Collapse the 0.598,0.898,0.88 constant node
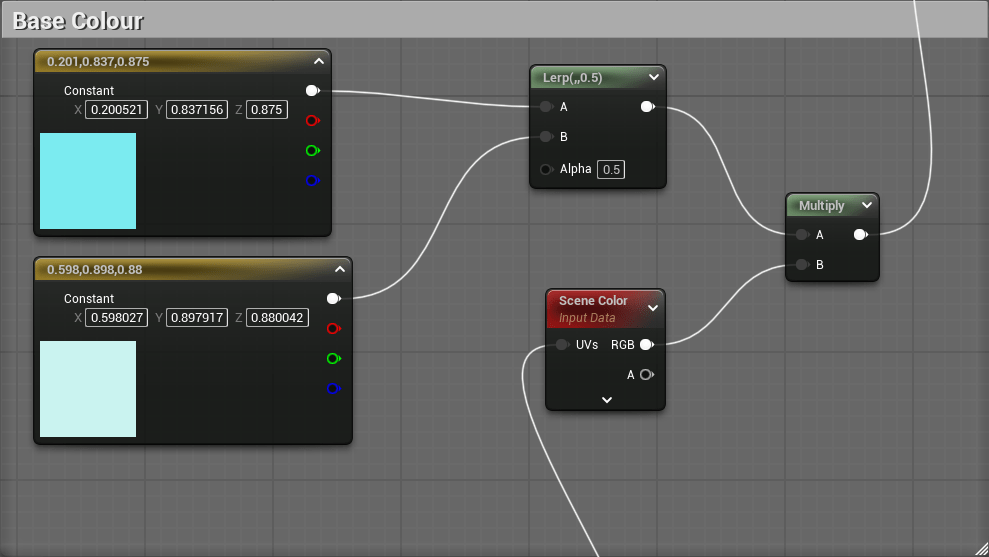The height and width of the screenshot is (557, 989). (340, 269)
